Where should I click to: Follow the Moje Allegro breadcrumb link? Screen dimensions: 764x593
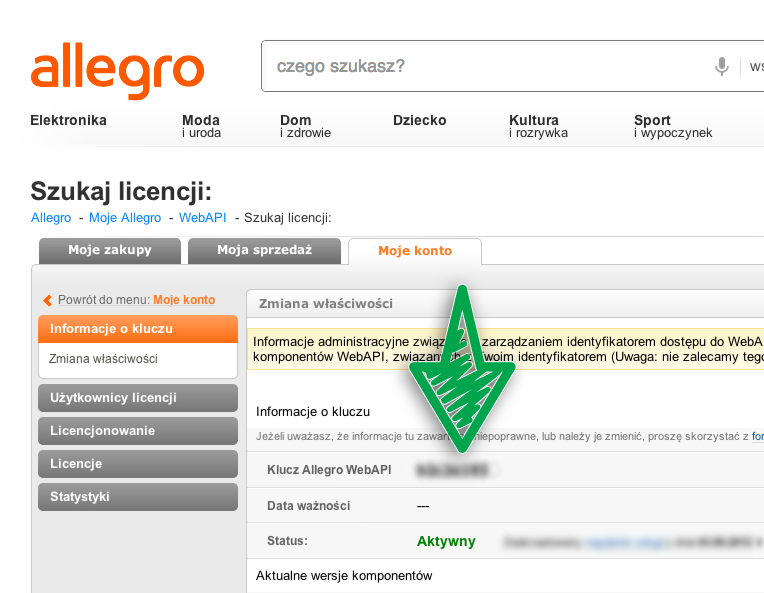[125, 218]
